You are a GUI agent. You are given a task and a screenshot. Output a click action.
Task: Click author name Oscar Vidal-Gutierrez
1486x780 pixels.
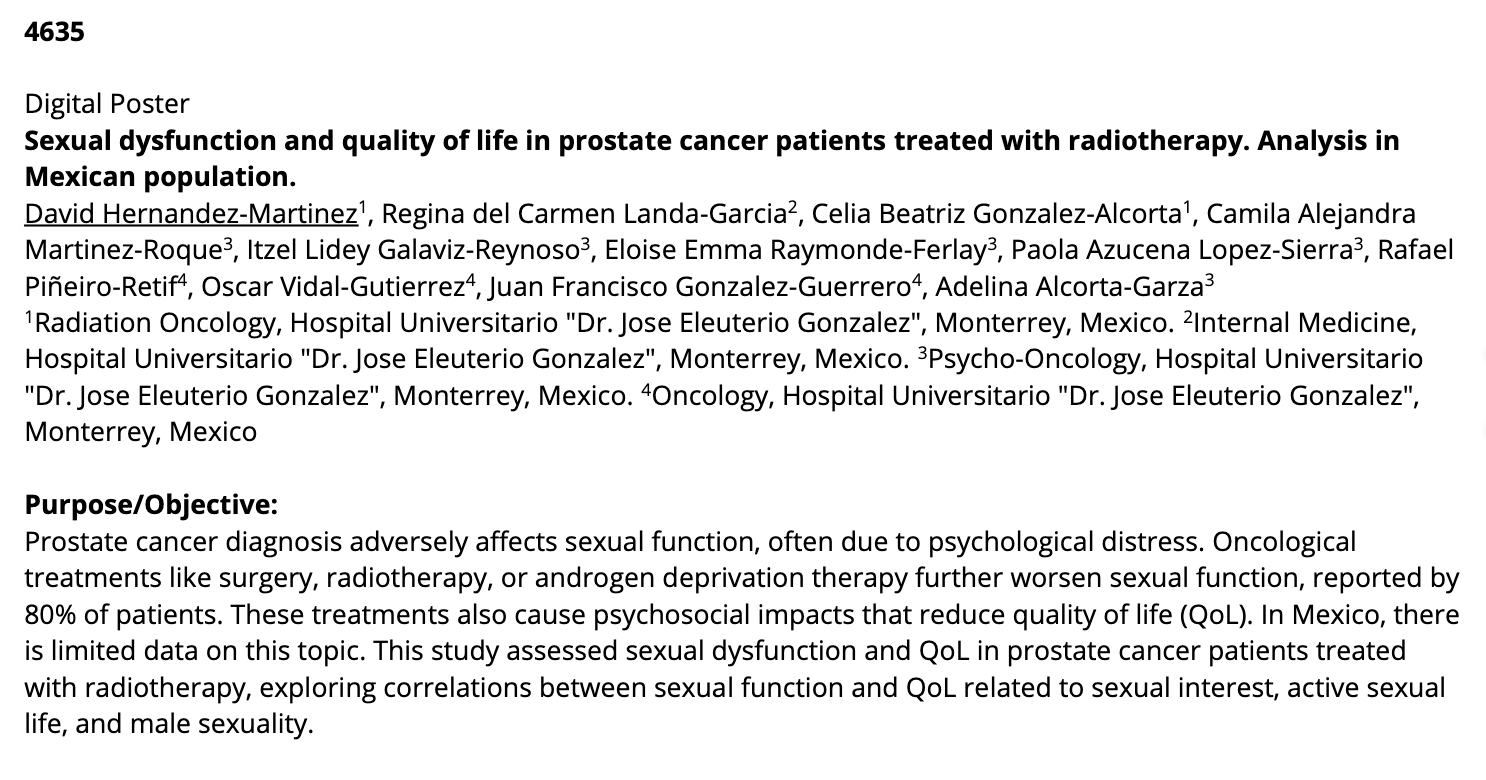click(332, 287)
